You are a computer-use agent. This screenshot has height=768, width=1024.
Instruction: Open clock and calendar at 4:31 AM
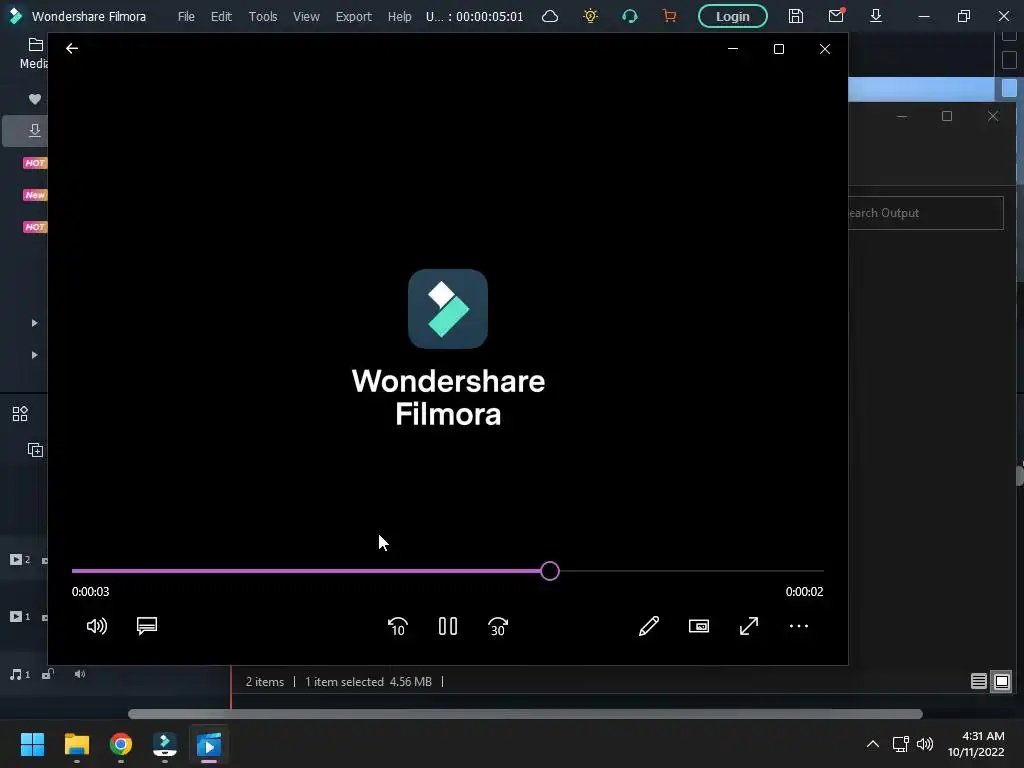point(976,744)
